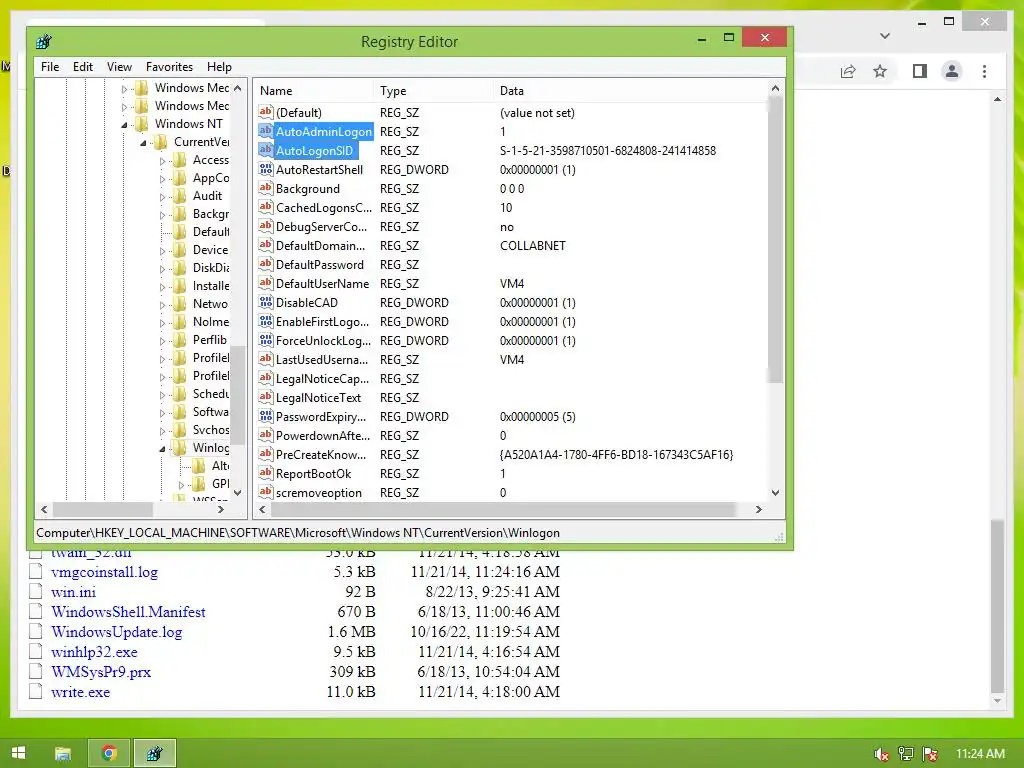The width and height of the screenshot is (1024, 768).
Task: Check the box next to WMSysPr9.prx
Action: [x=35, y=671]
